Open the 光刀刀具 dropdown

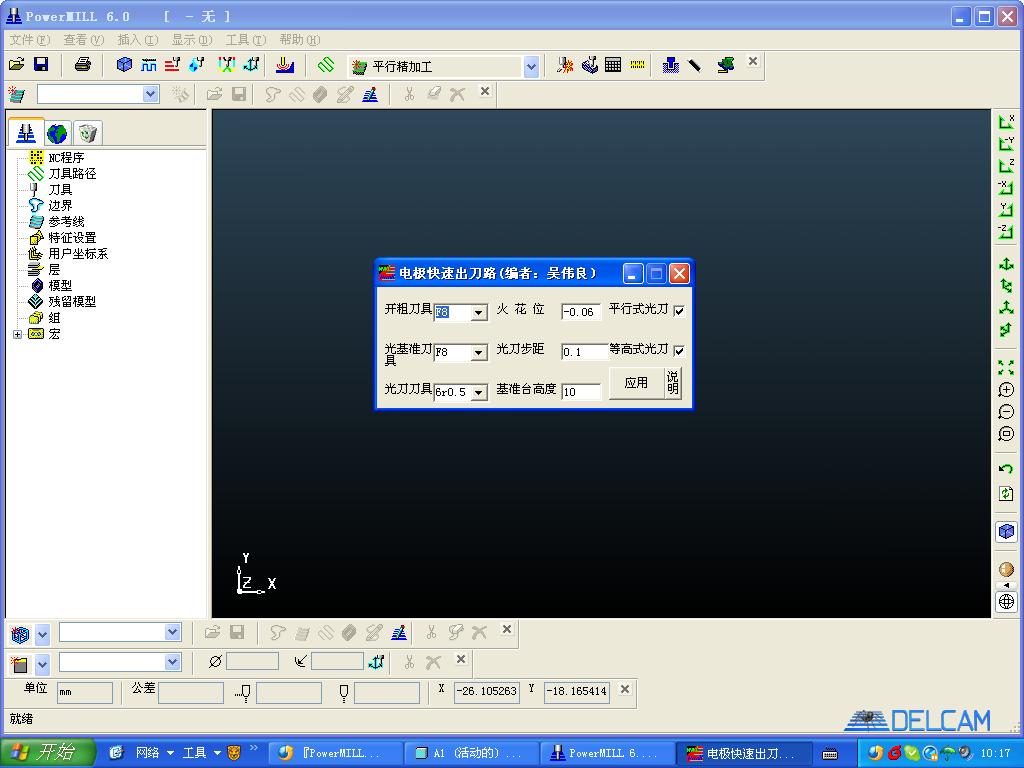pos(479,392)
